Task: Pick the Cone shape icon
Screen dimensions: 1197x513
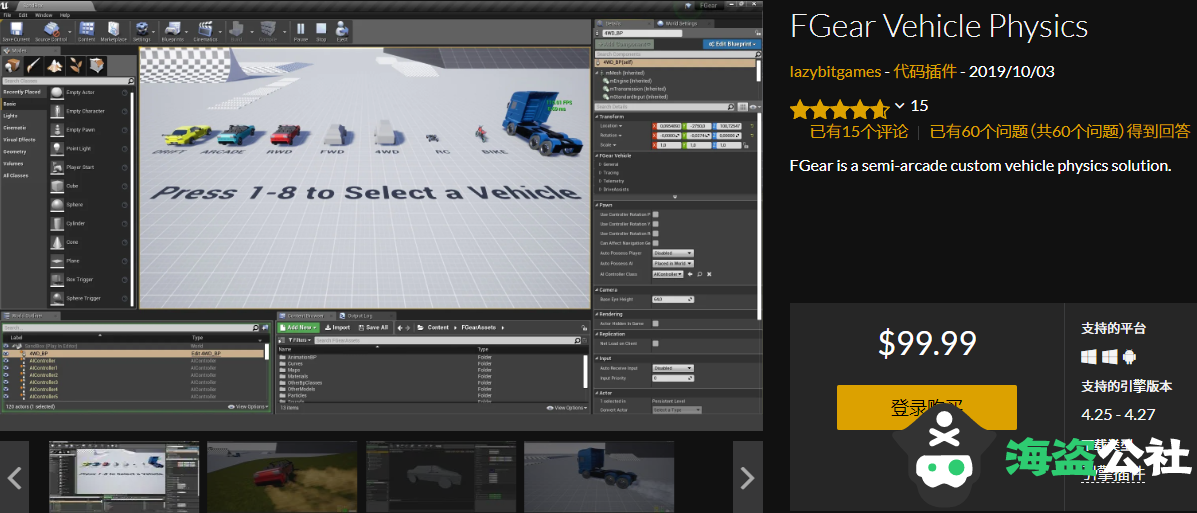Action: 57,242
